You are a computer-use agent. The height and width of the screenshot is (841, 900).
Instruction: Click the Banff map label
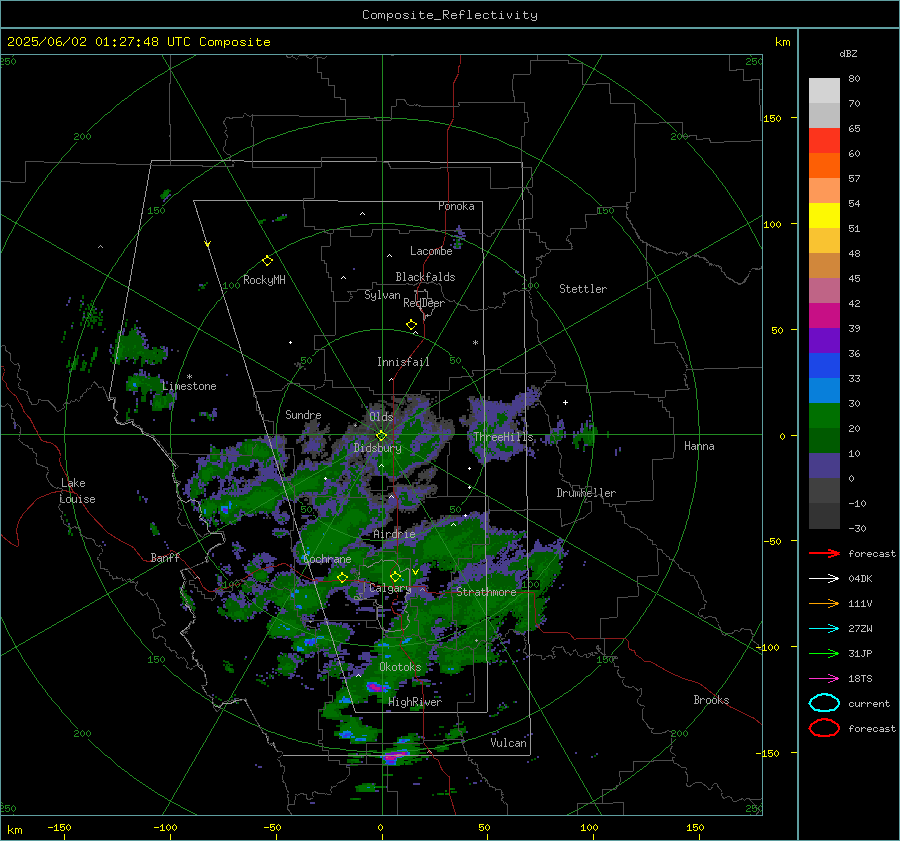(165, 557)
